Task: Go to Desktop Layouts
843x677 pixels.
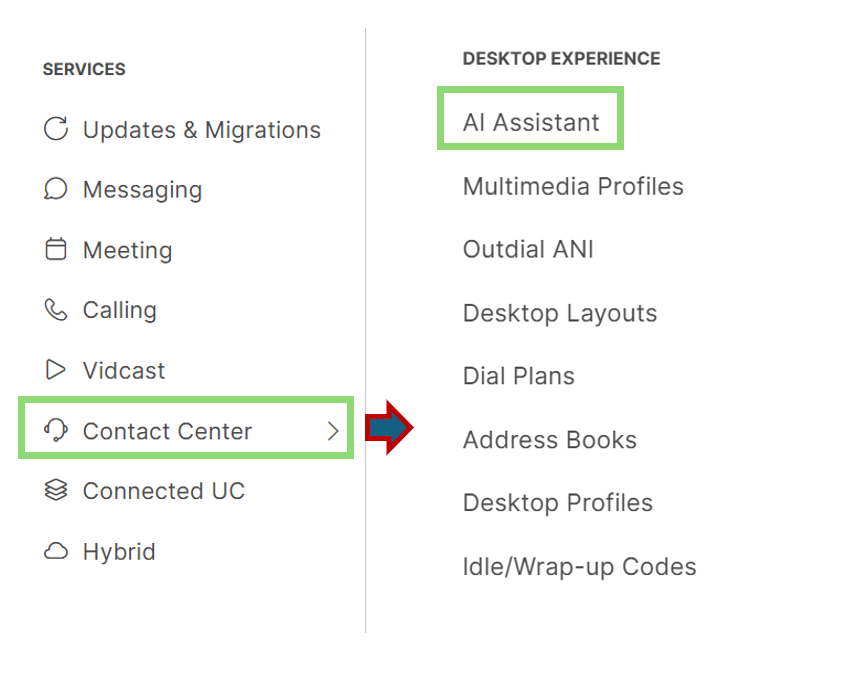Action: [x=560, y=313]
